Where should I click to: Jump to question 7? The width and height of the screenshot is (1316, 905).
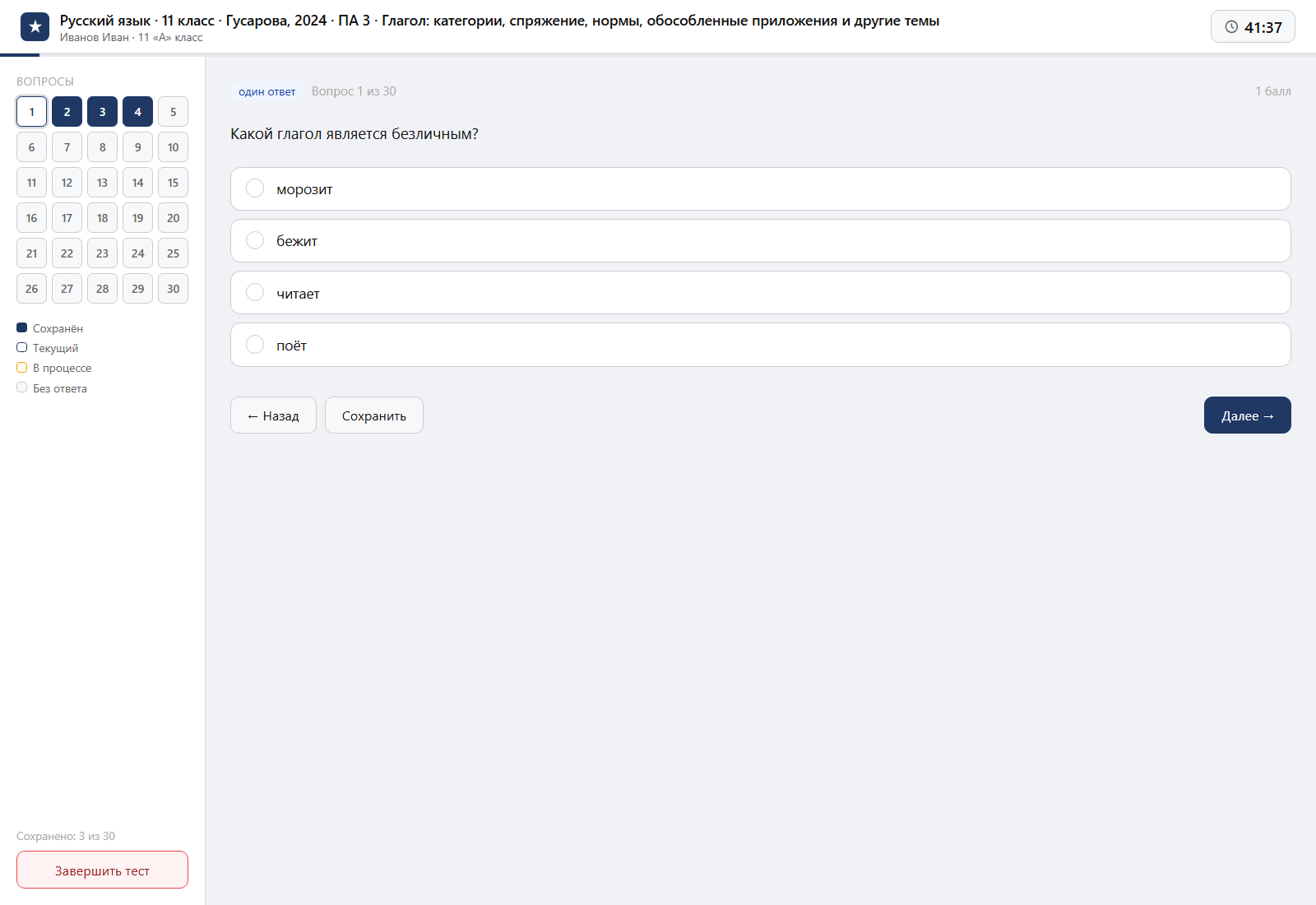point(67,147)
